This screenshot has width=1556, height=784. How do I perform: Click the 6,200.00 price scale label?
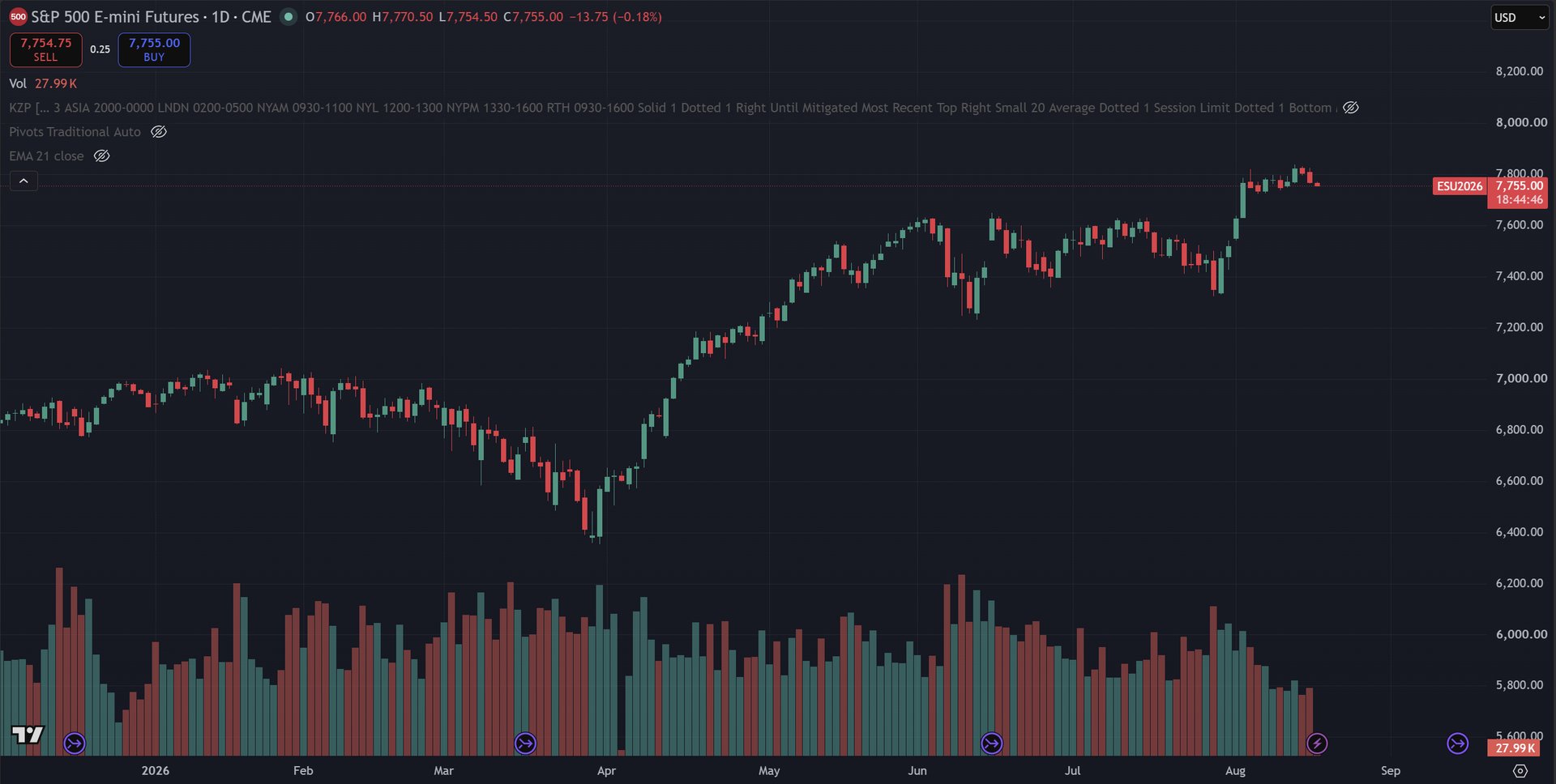click(1520, 583)
